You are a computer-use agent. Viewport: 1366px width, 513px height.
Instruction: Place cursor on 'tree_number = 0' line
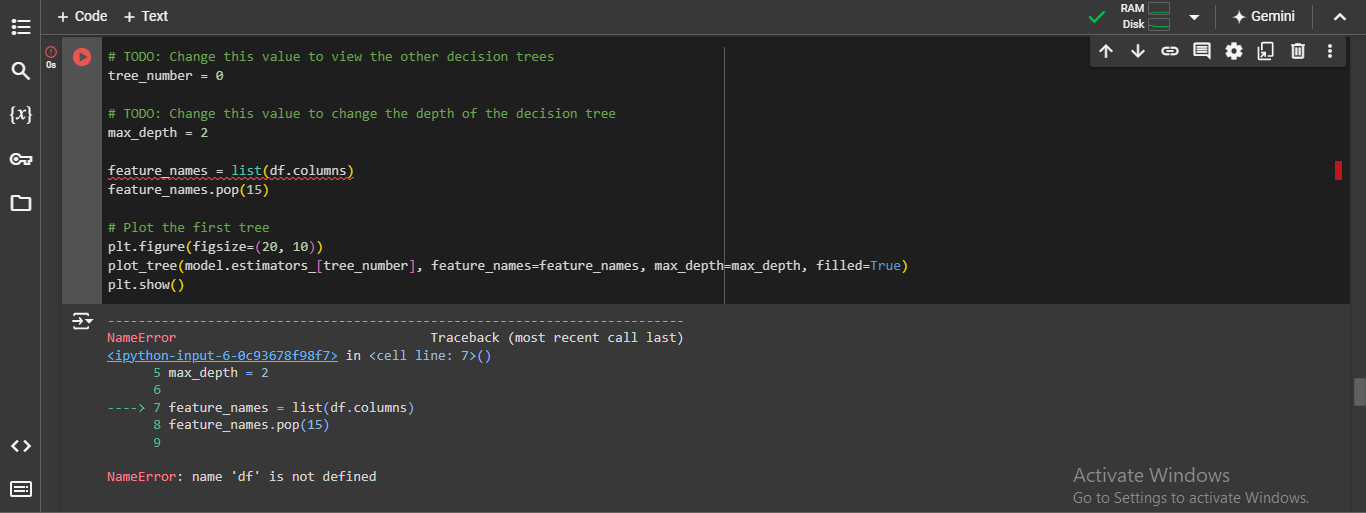click(x=166, y=75)
